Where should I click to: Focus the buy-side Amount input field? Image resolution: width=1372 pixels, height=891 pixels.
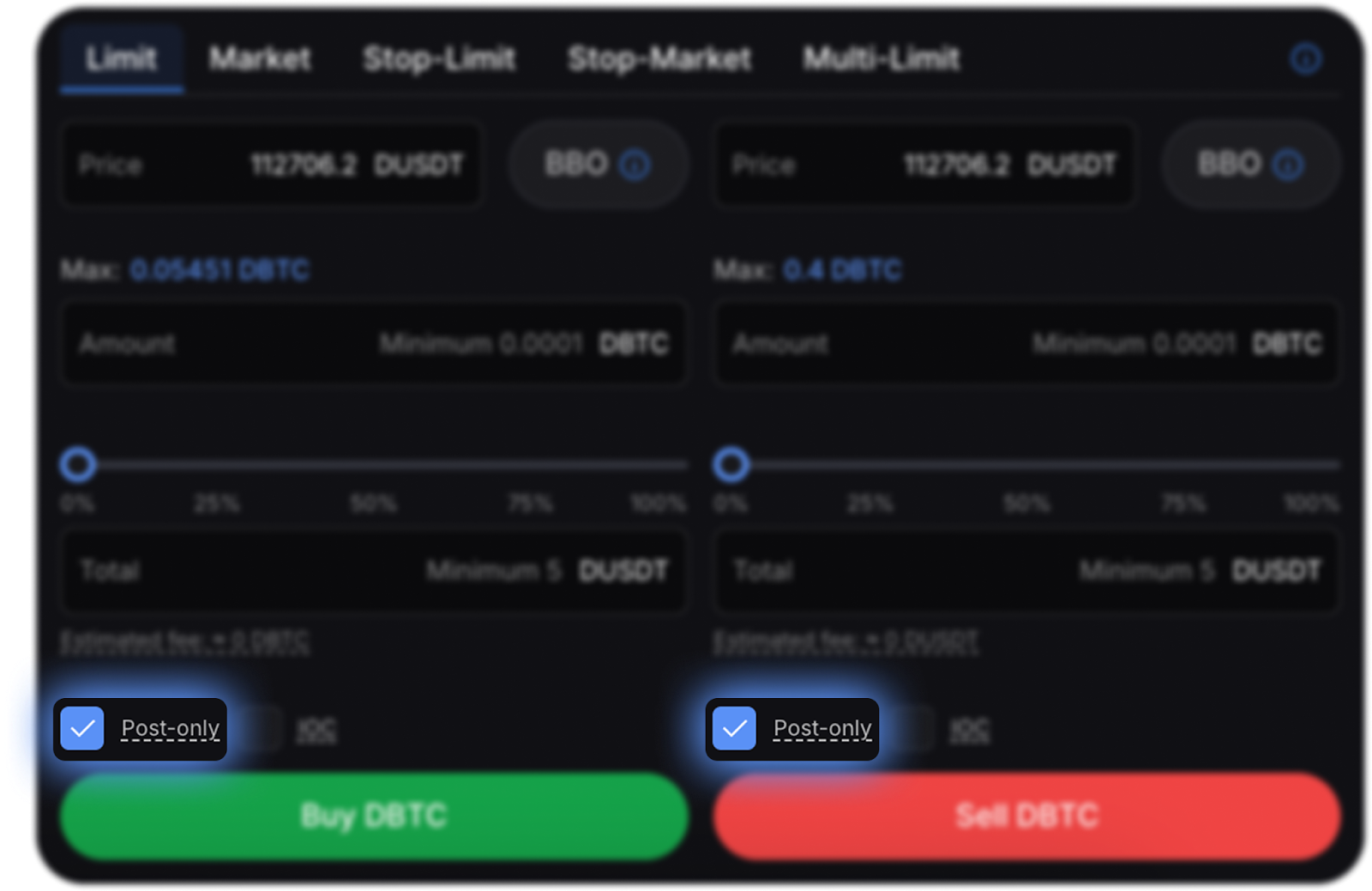[374, 344]
